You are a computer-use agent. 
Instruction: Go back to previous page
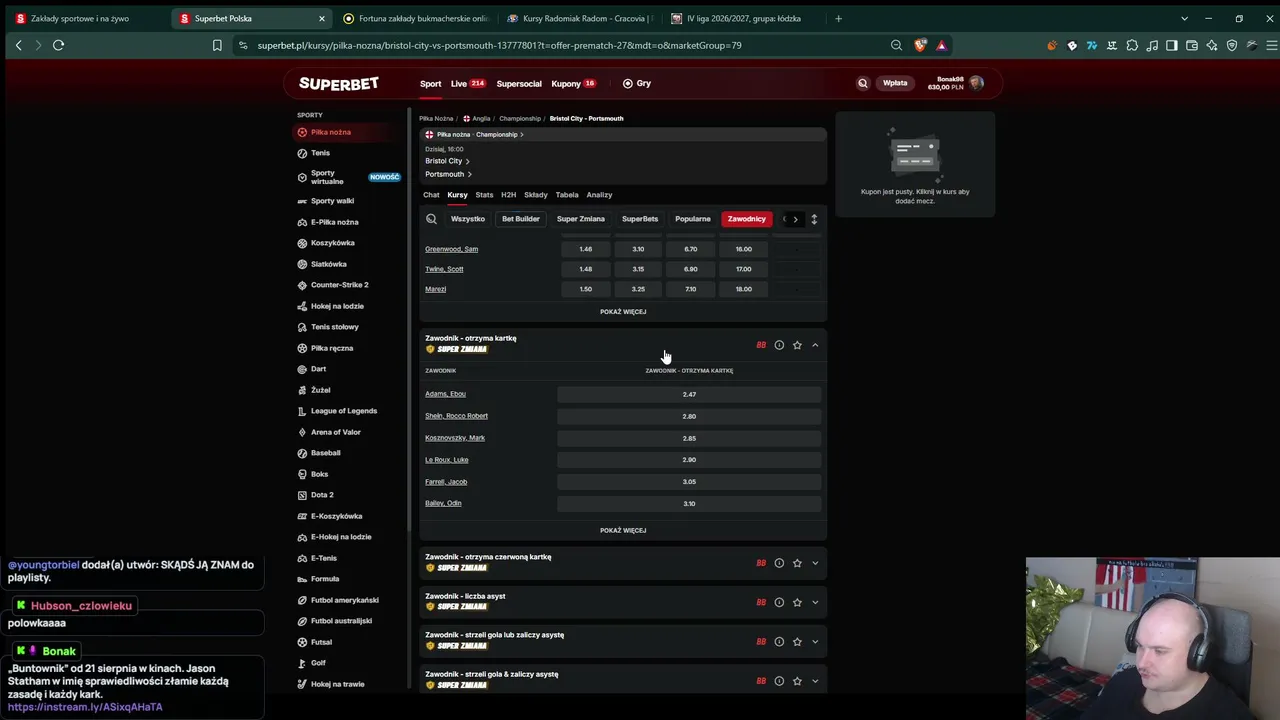click(18, 45)
